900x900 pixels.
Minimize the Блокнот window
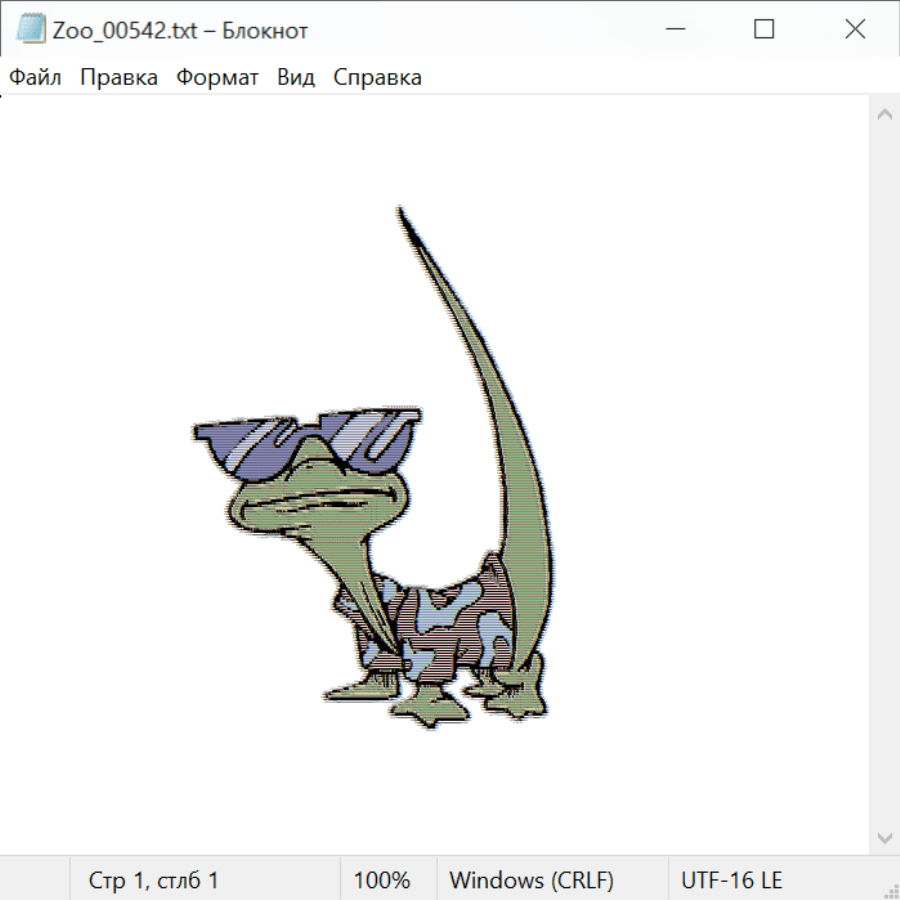click(x=673, y=29)
